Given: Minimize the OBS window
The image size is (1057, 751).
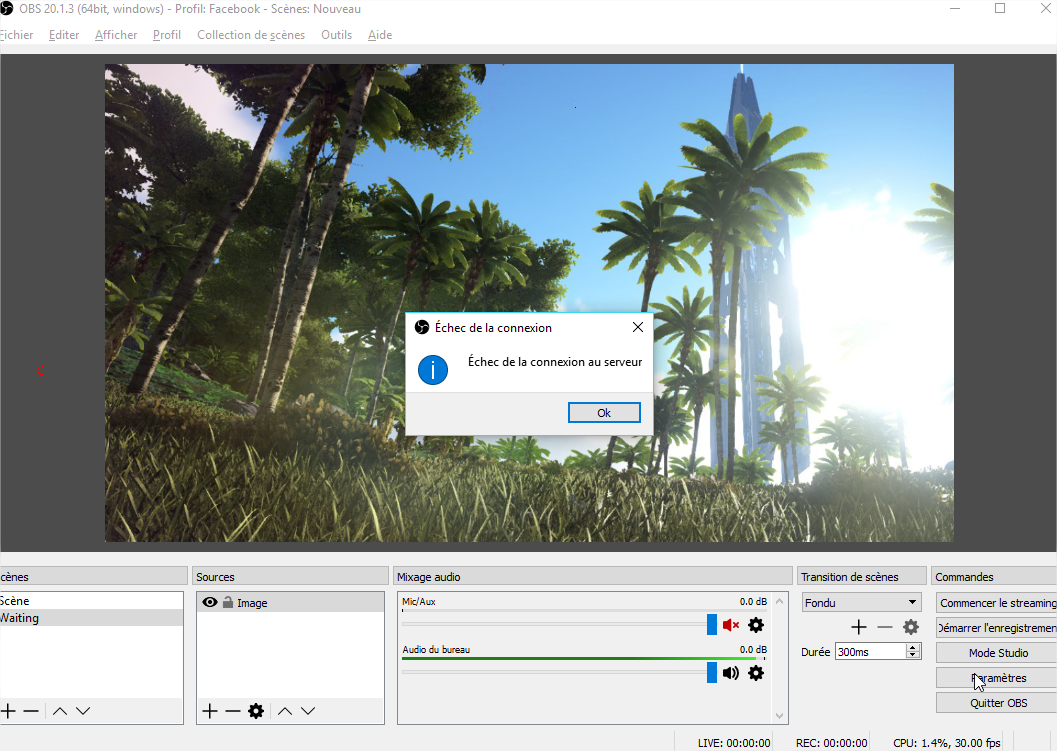Looking at the screenshot, I should [955, 8].
